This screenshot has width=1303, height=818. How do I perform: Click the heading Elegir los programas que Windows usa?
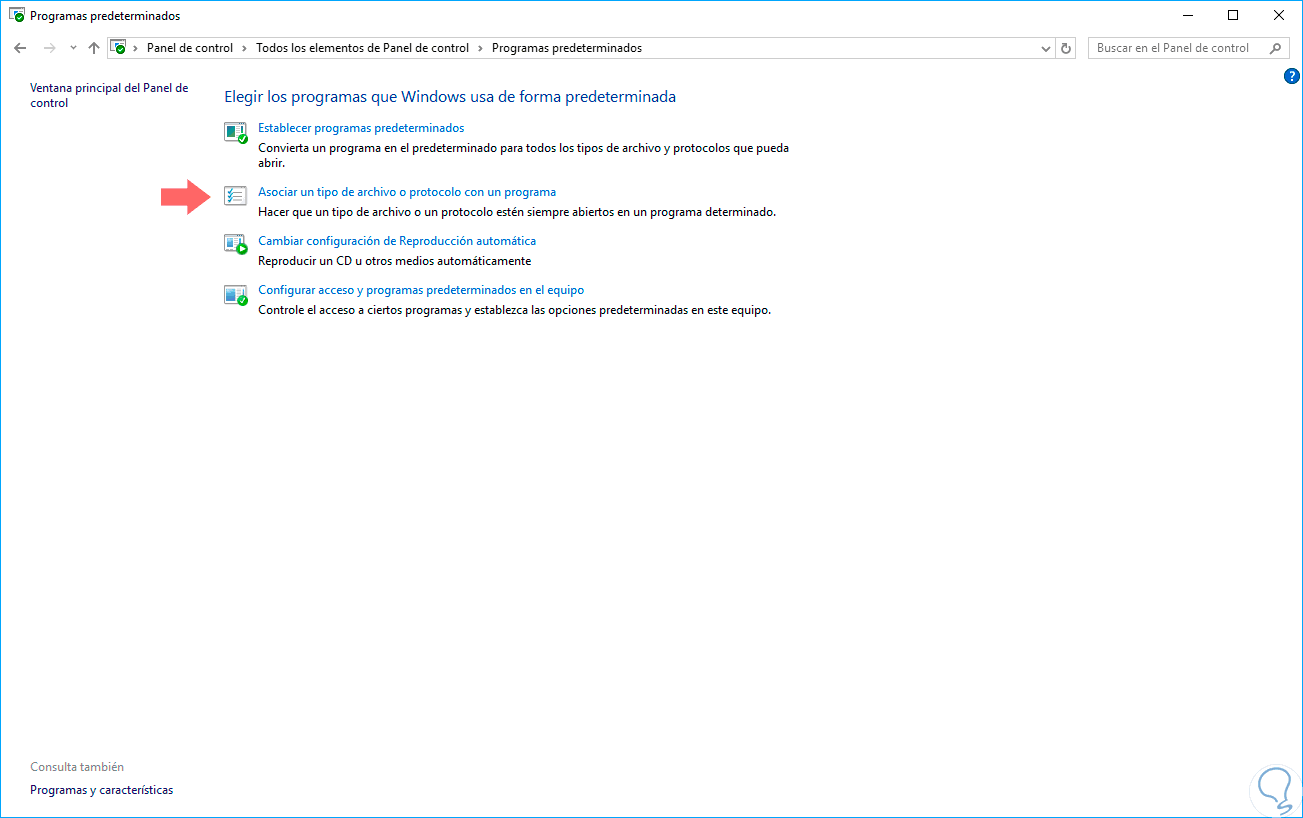450,97
